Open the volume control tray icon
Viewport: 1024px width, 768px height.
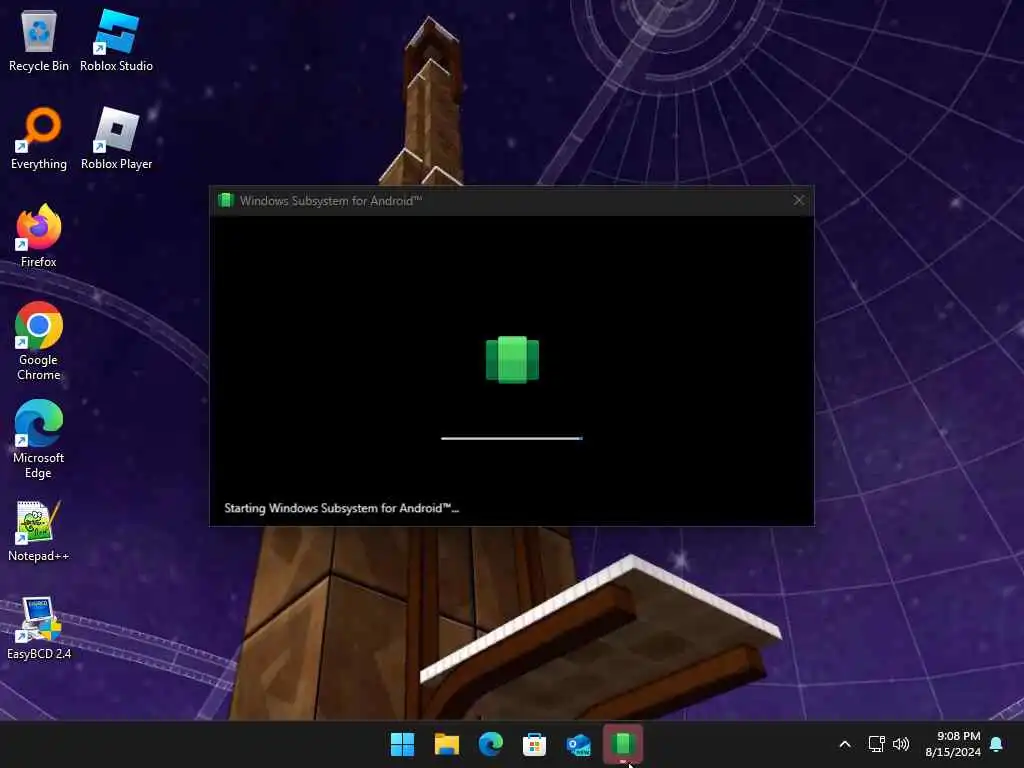(x=901, y=744)
